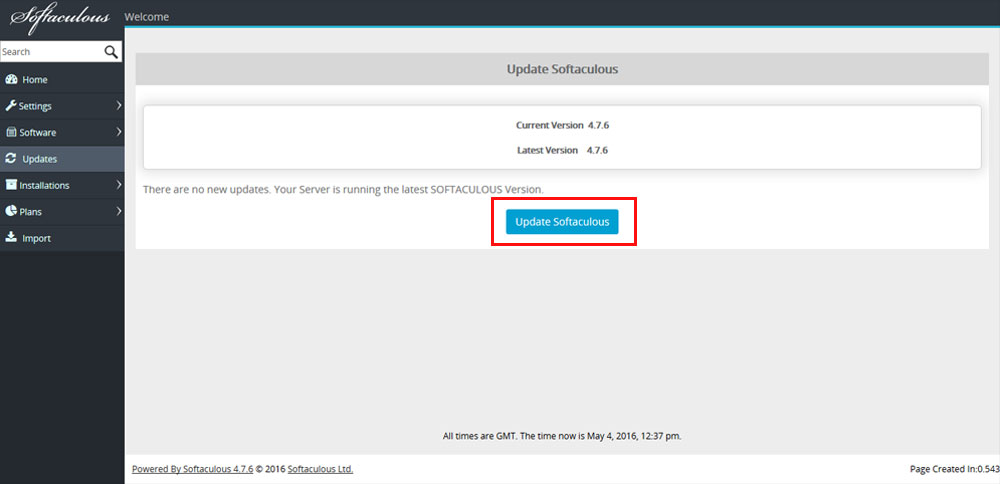Click the Import download icon
Image resolution: width=1000 pixels, height=484 pixels.
[11, 238]
